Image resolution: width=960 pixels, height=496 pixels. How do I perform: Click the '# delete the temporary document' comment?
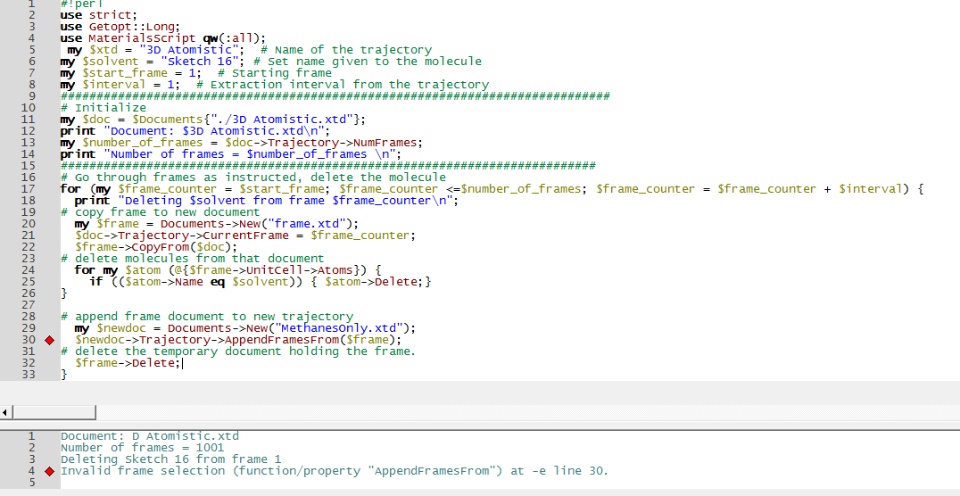238,351
